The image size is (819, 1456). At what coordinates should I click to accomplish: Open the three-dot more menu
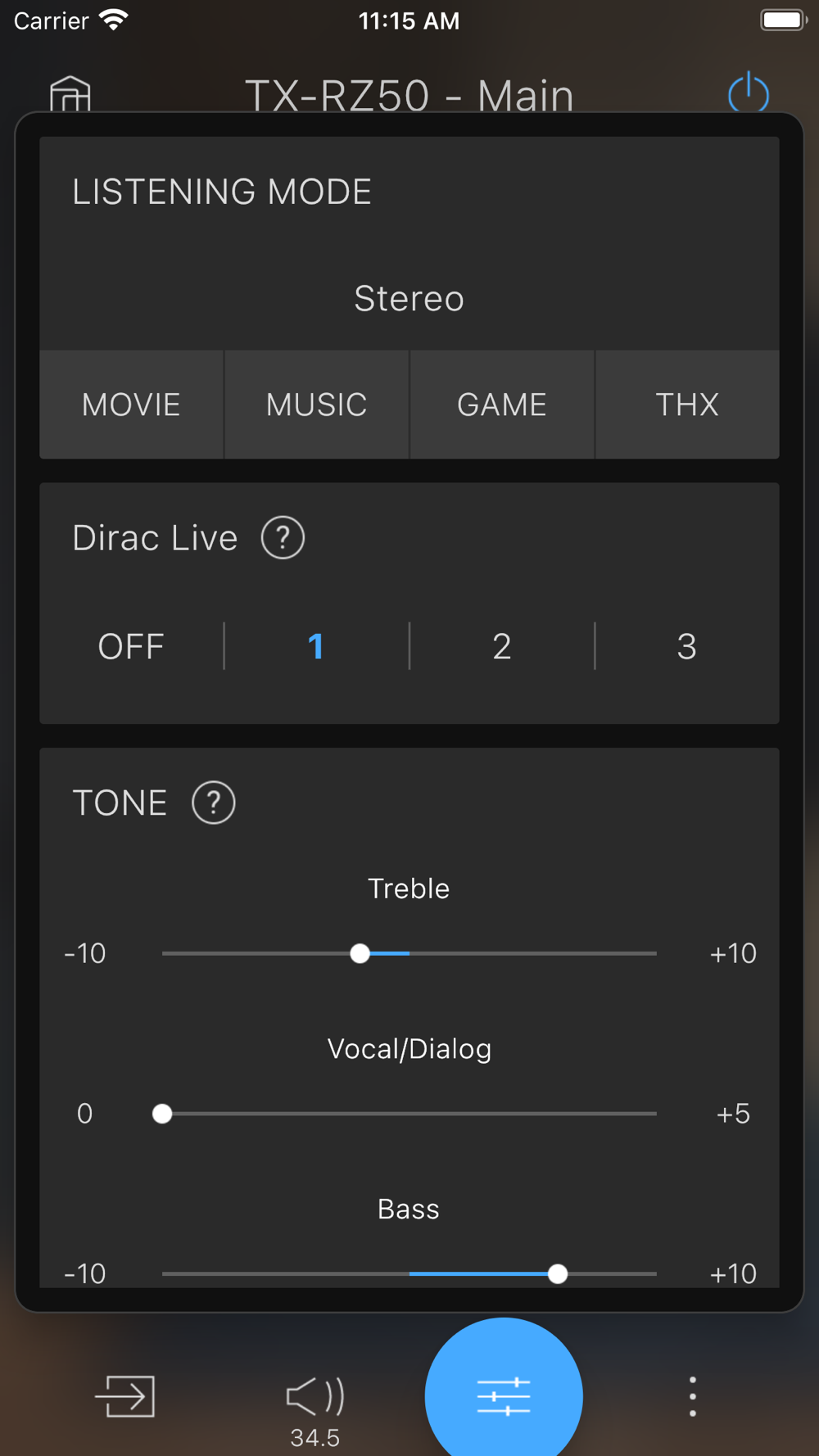pos(693,1396)
